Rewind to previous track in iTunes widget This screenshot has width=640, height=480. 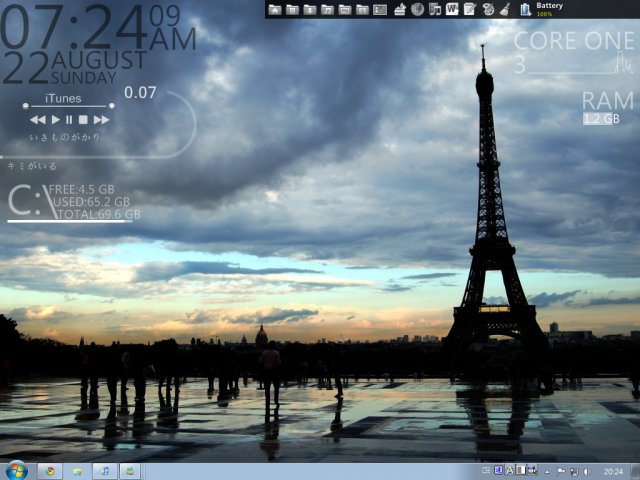click(38, 120)
